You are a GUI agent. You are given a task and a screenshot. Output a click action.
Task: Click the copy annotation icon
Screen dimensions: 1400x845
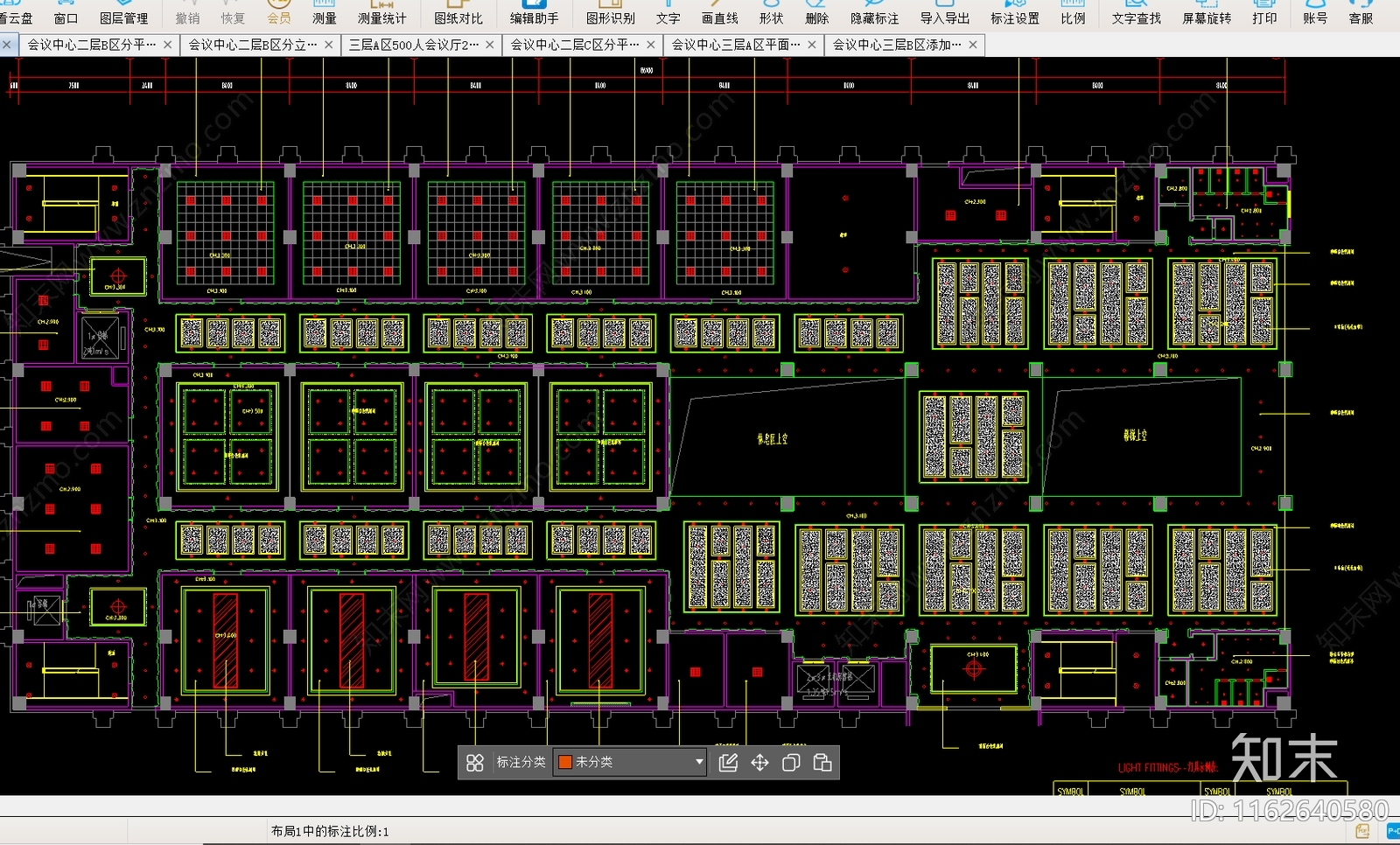coord(791,763)
